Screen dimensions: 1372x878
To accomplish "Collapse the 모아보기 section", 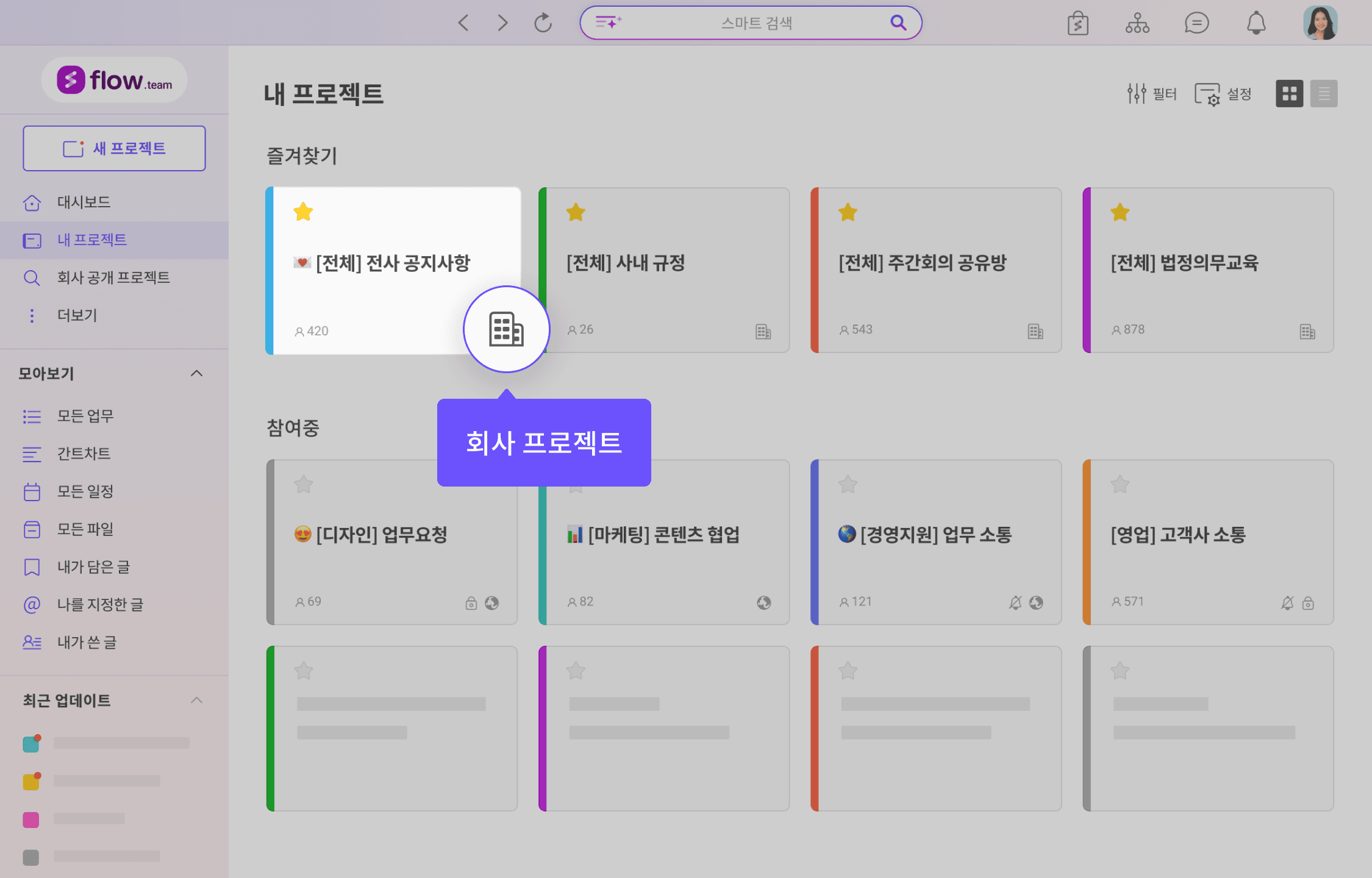I will coord(196,373).
